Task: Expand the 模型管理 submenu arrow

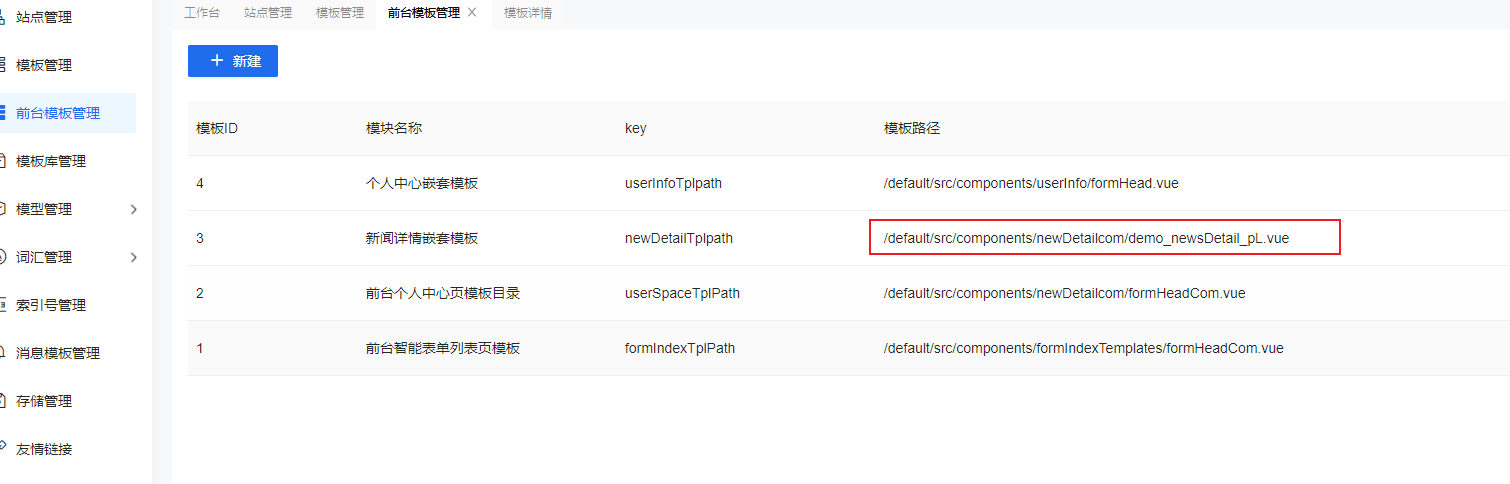Action: pyautogui.click(x=134, y=209)
